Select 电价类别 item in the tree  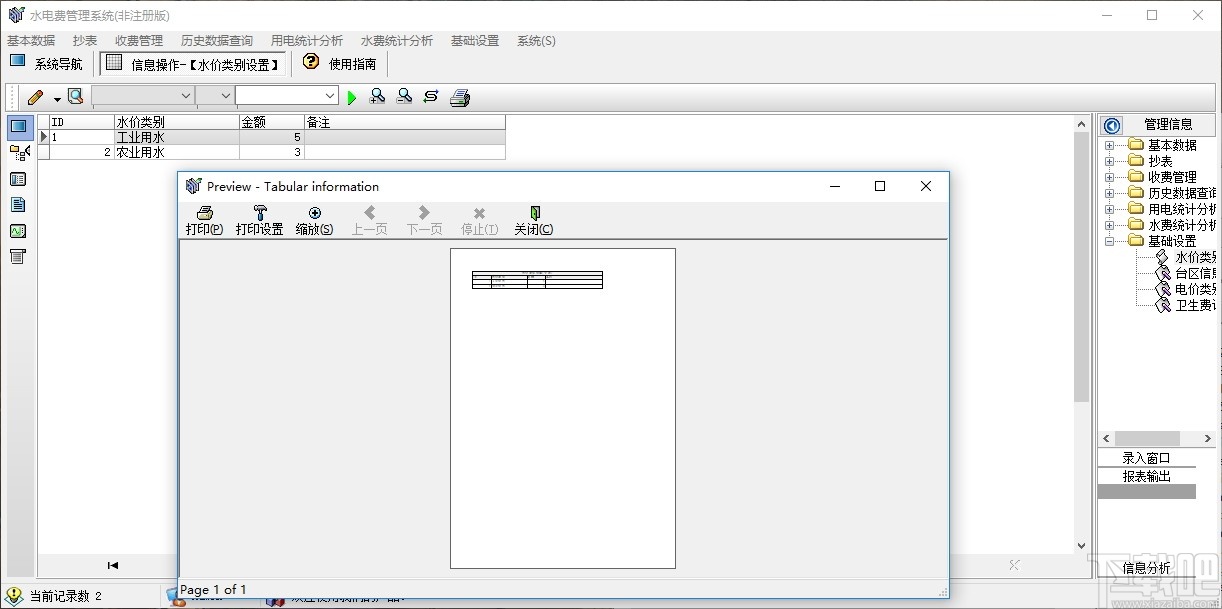(x=1195, y=290)
